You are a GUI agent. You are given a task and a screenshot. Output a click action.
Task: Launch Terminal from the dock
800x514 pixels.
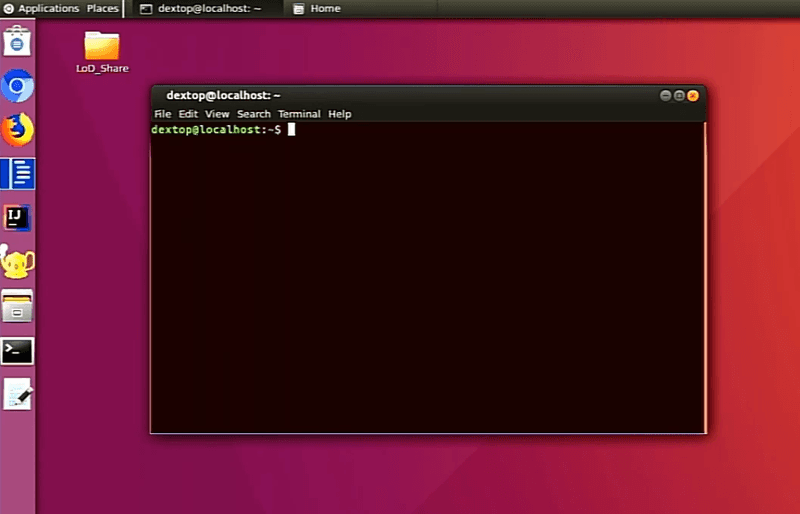pyautogui.click(x=17, y=351)
